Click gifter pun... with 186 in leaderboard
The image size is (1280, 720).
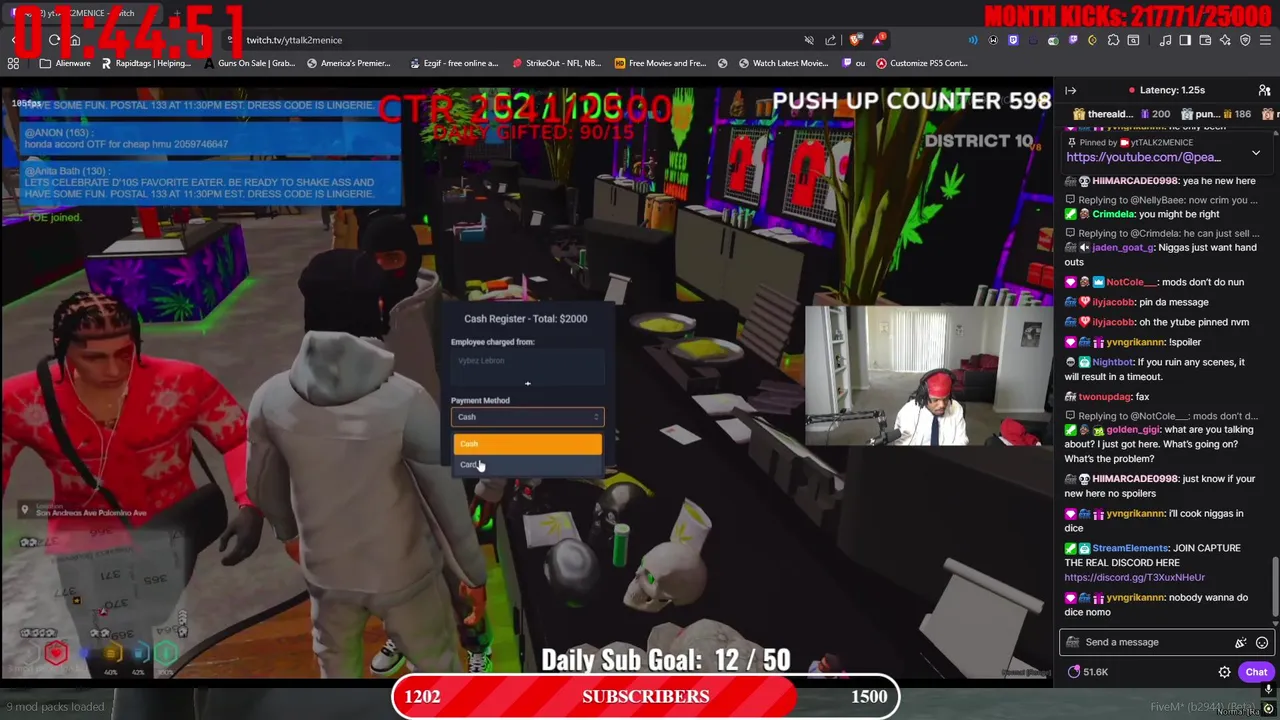(1217, 114)
